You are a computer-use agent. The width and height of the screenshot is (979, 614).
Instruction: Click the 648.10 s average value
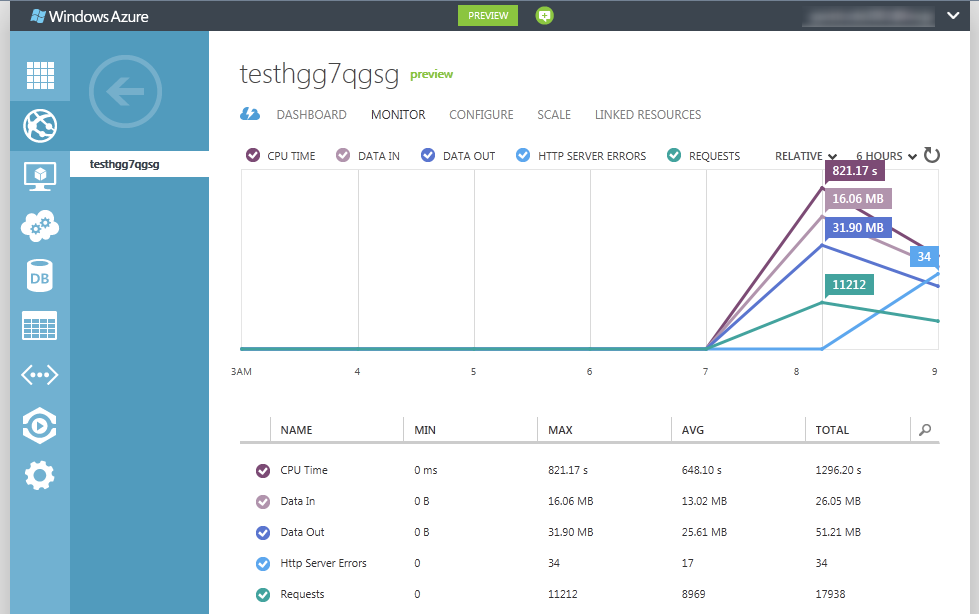[x=702, y=470]
